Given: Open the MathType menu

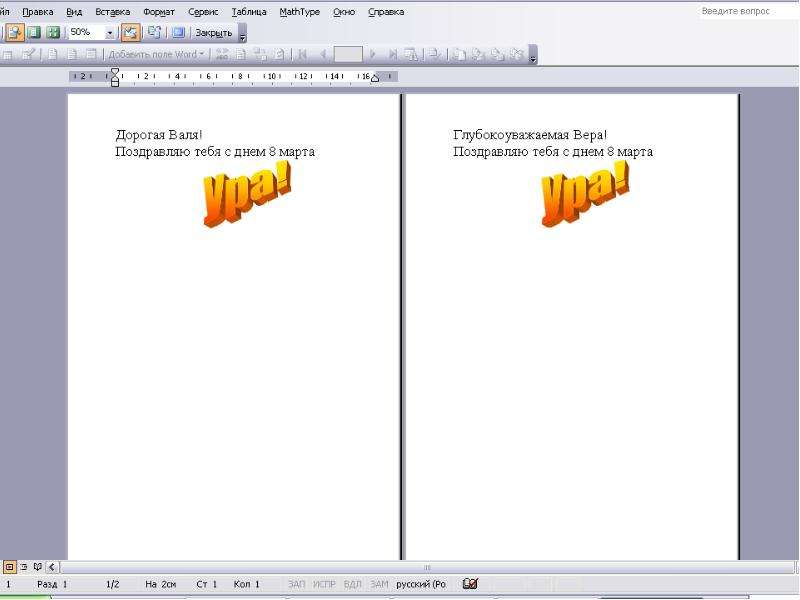Looking at the screenshot, I should pyautogui.click(x=299, y=12).
